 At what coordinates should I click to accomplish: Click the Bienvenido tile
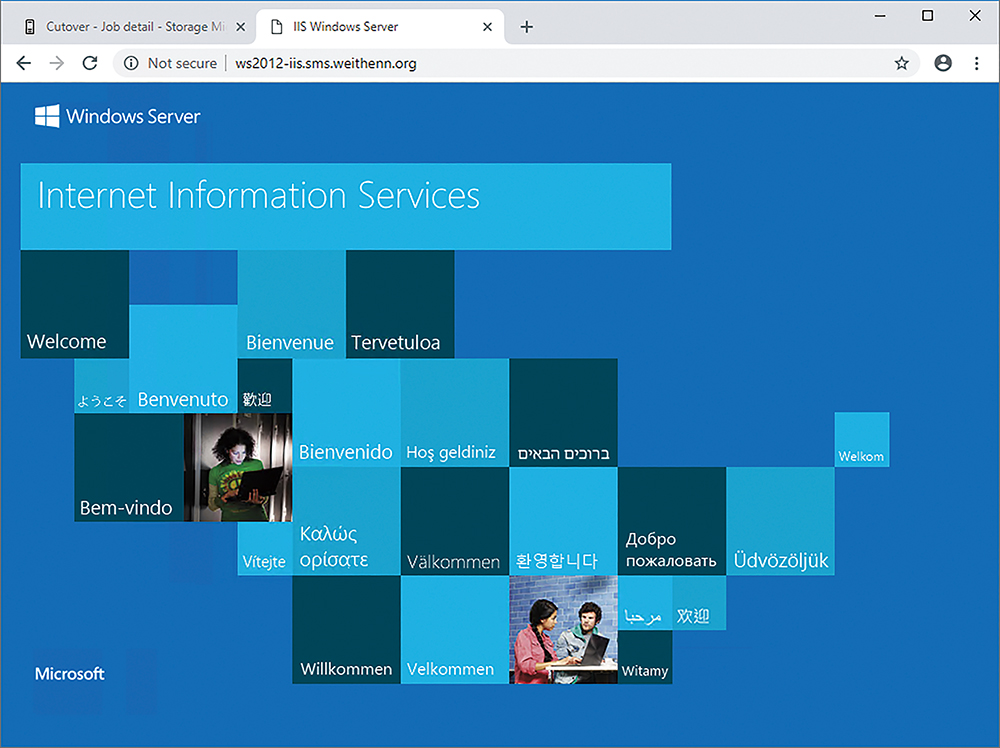(x=346, y=413)
